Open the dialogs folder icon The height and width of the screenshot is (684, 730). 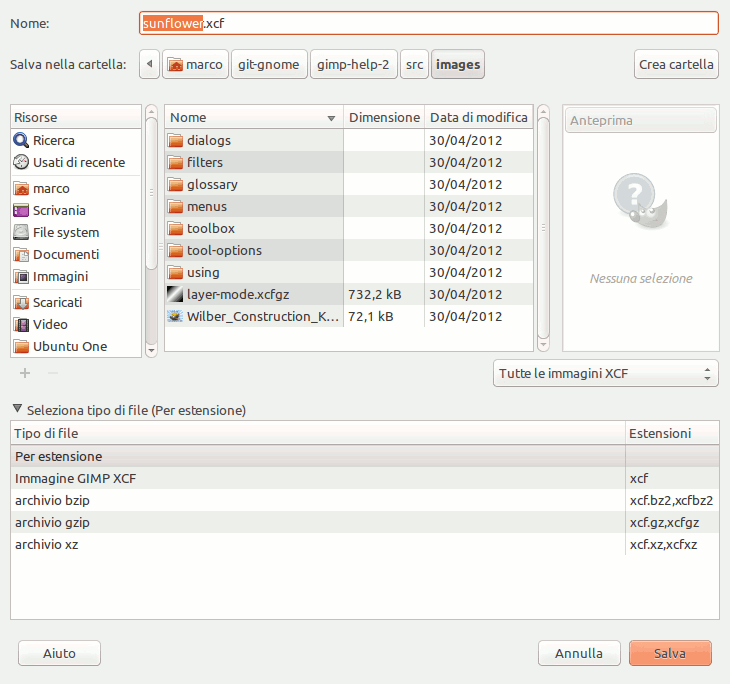[x=175, y=141]
